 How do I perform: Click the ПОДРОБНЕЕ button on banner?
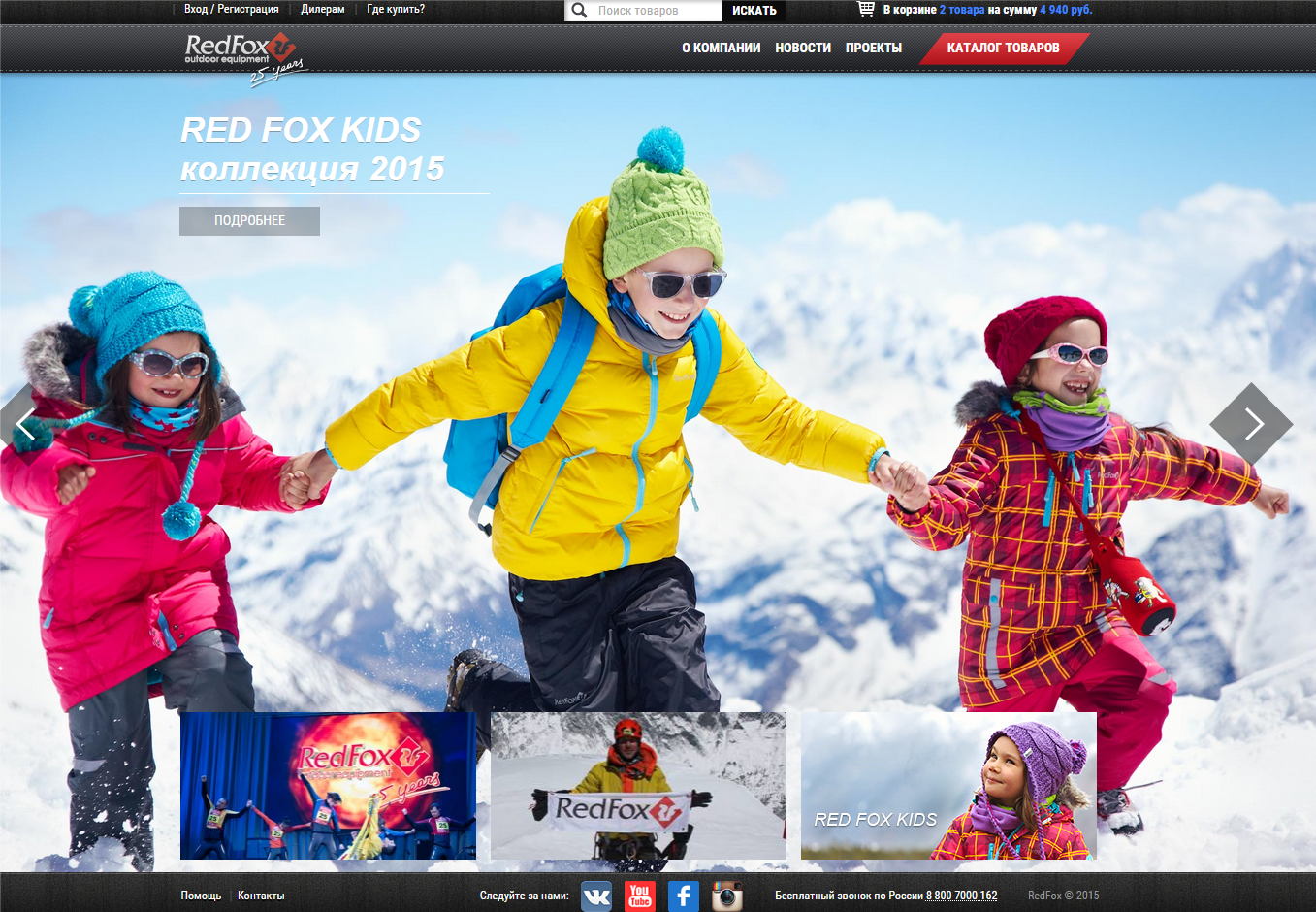[x=249, y=220]
